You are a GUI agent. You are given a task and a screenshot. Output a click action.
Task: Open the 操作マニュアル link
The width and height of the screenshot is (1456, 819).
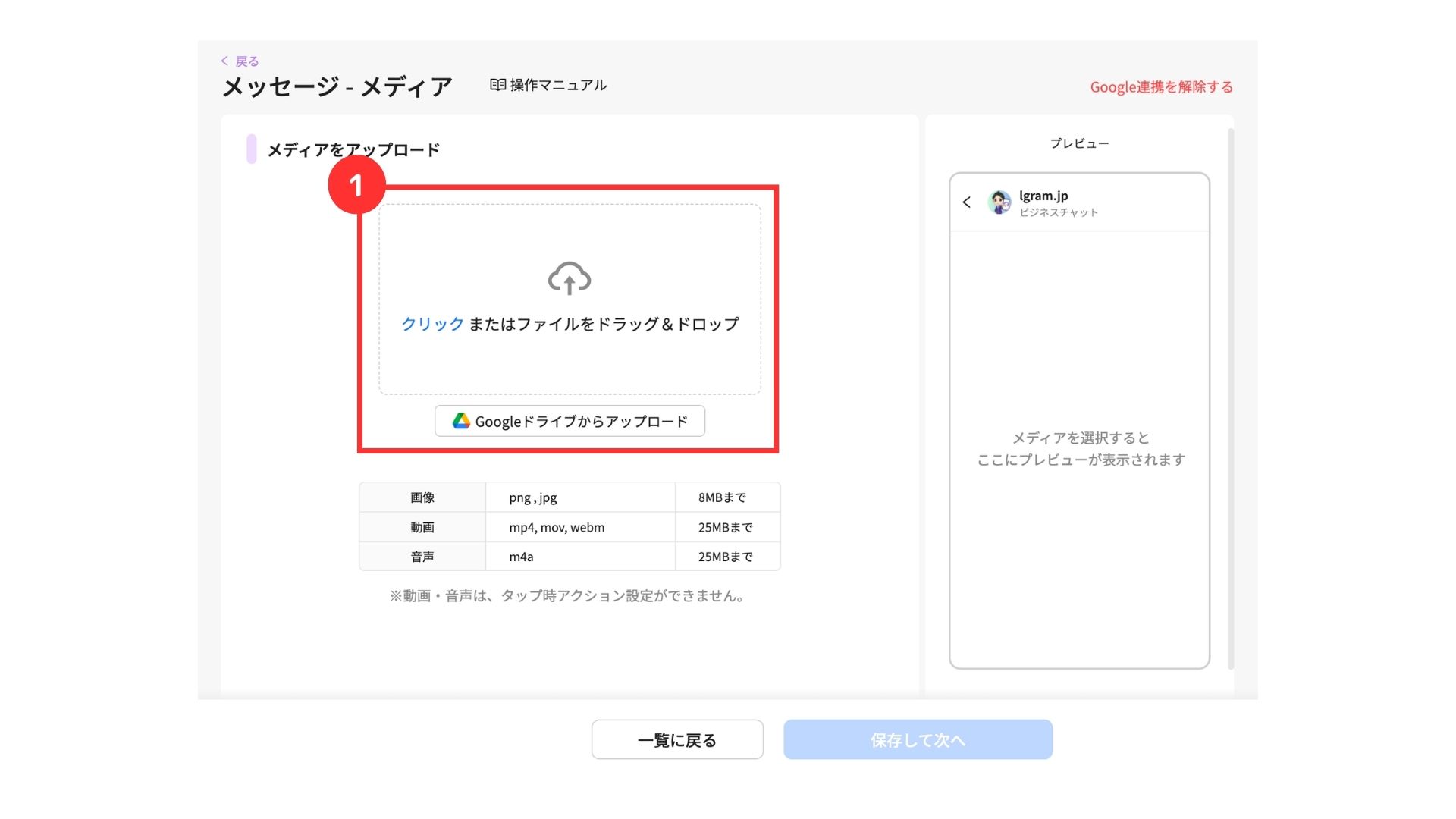click(x=558, y=85)
